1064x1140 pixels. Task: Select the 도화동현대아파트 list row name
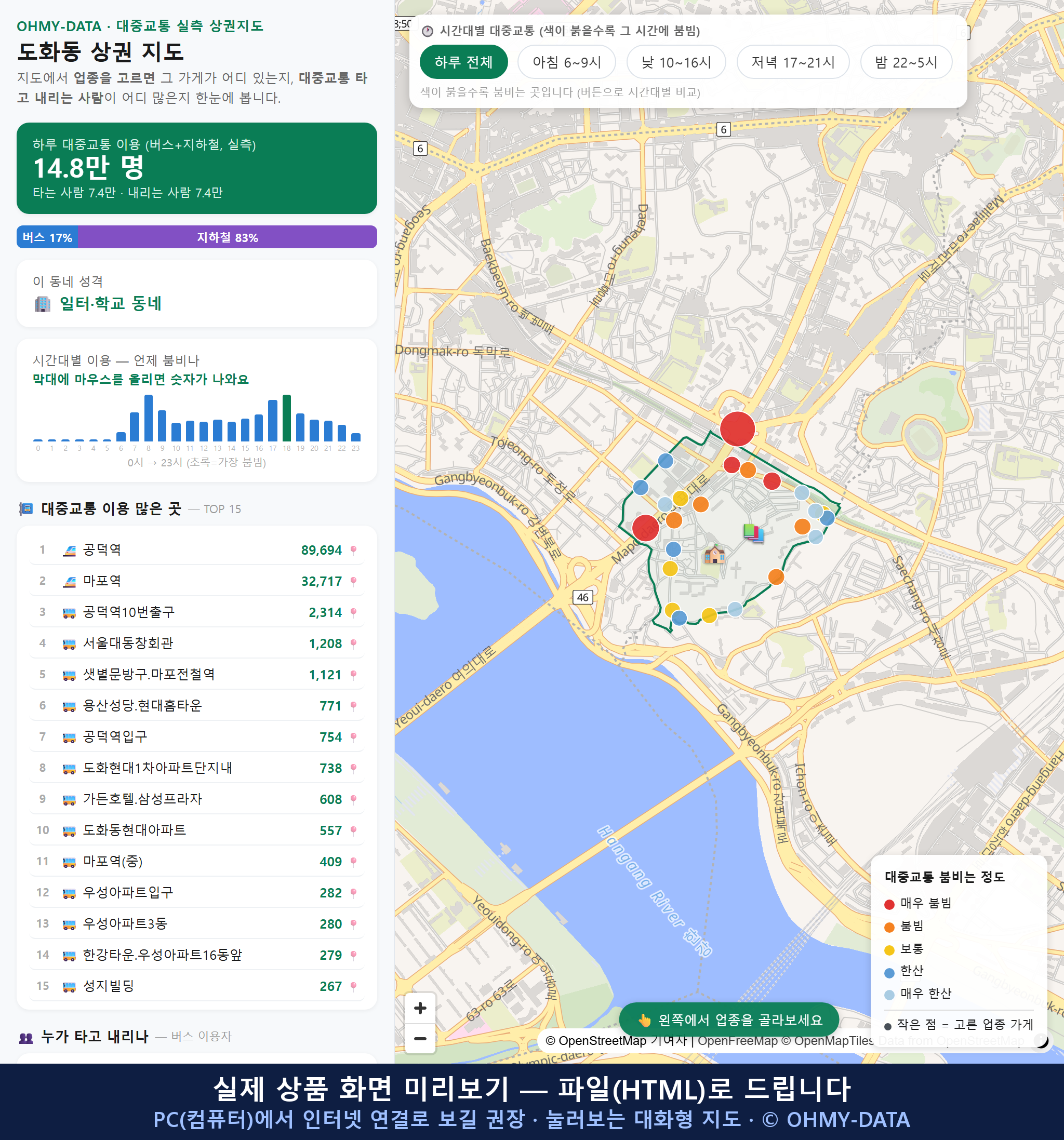(x=134, y=830)
